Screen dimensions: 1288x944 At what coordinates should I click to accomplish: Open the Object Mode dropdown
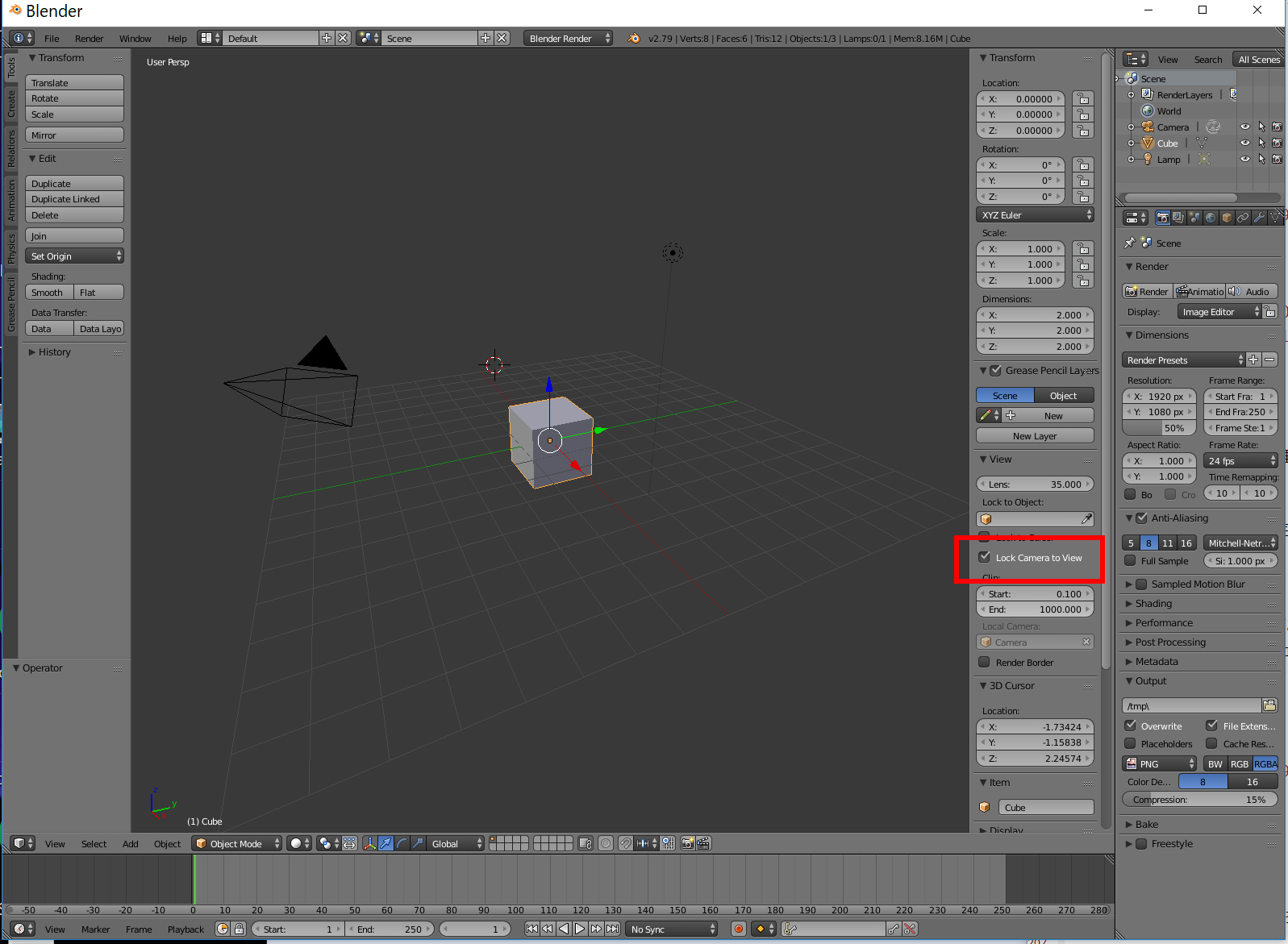click(x=236, y=843)
